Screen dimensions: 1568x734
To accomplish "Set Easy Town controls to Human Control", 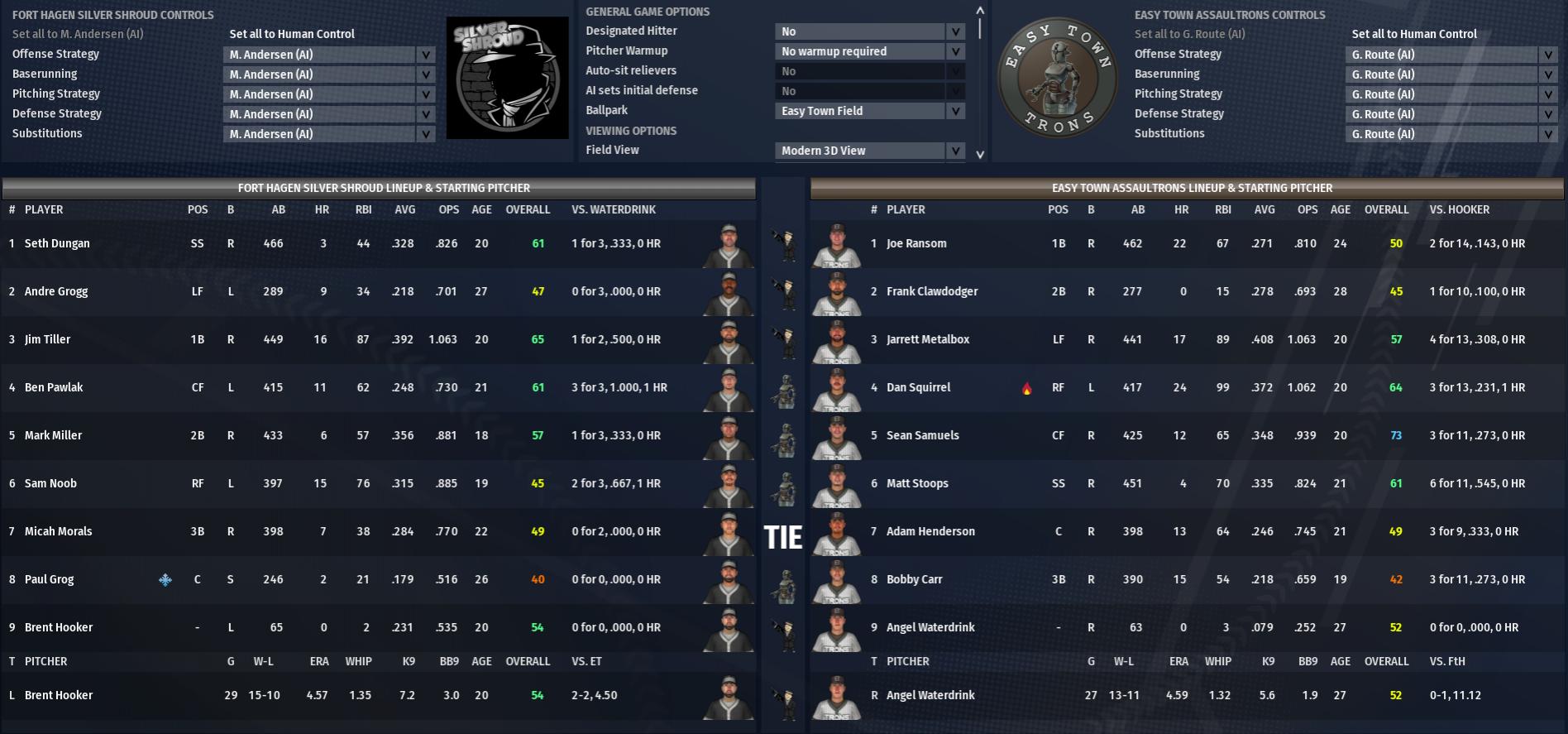I will [x=1414, y=34].
